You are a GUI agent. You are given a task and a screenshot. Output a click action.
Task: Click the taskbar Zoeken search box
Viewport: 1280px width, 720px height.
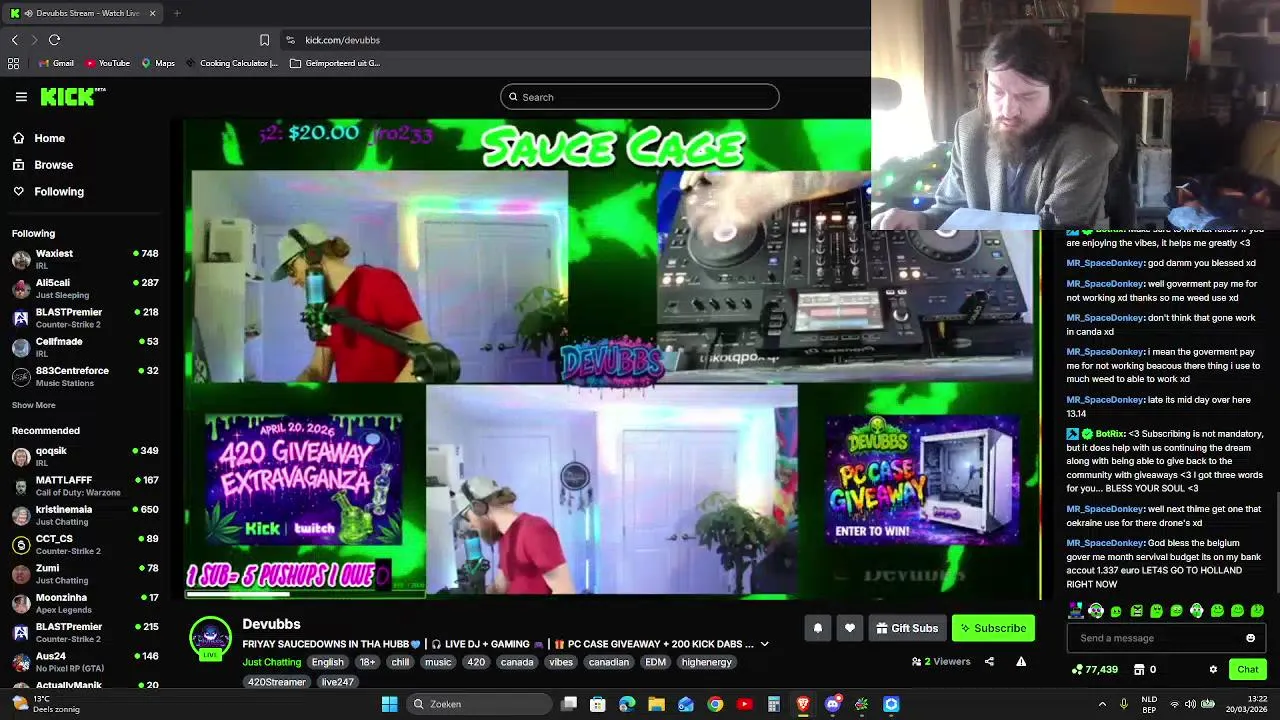[479, 704]
